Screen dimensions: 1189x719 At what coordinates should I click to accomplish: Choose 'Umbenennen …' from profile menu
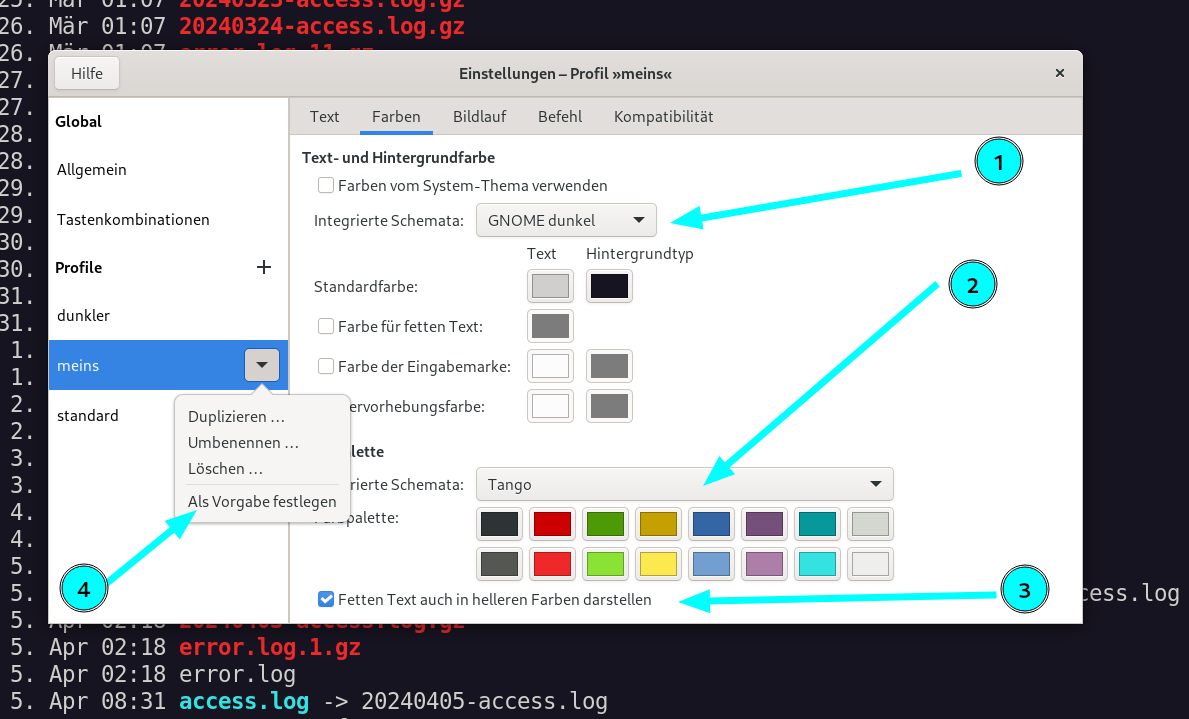[243, 442]
